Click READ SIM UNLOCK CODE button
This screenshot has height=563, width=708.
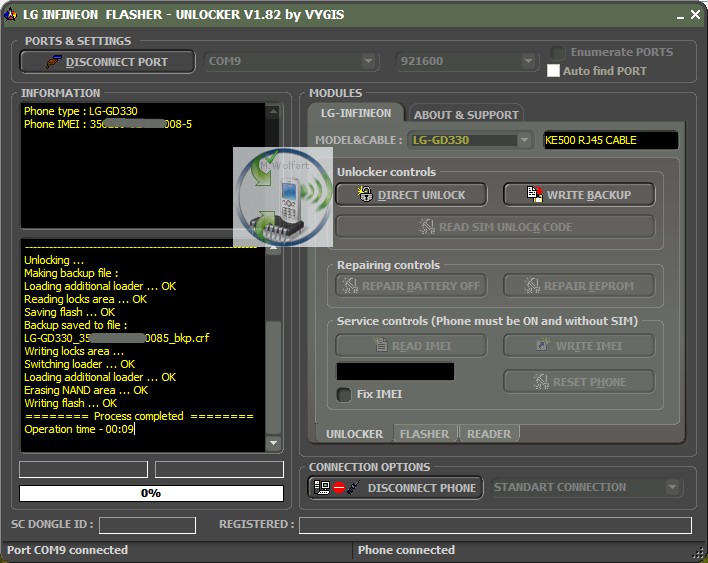tap(495, 227)
